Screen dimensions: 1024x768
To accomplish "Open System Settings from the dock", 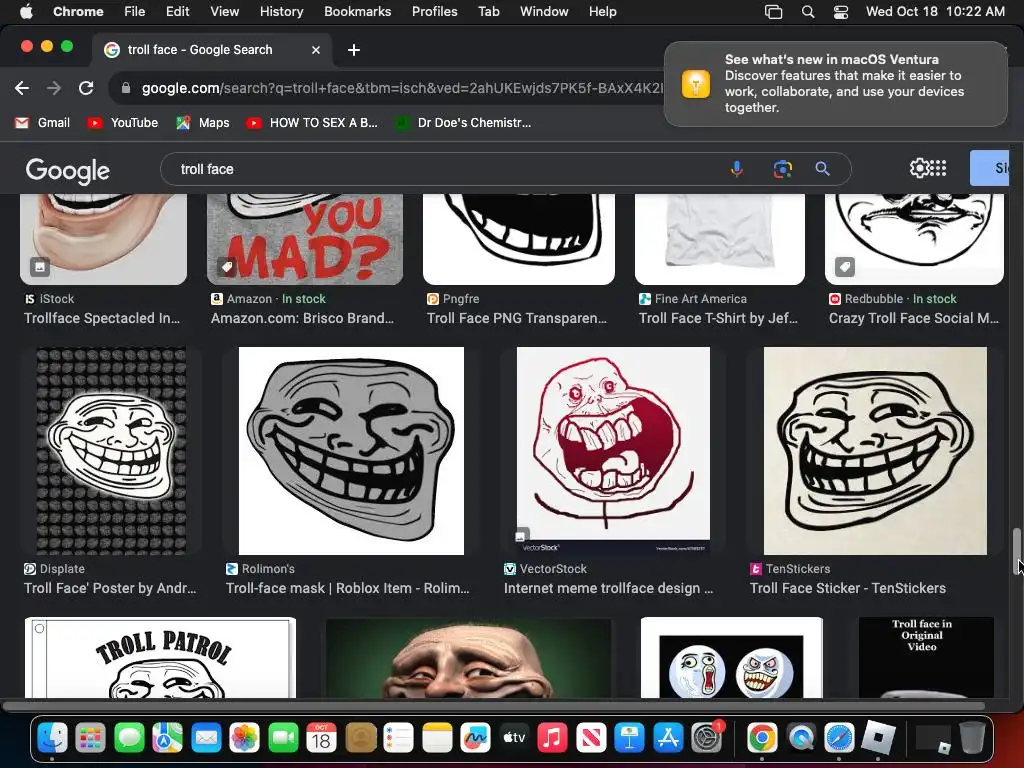I will 707,739.
